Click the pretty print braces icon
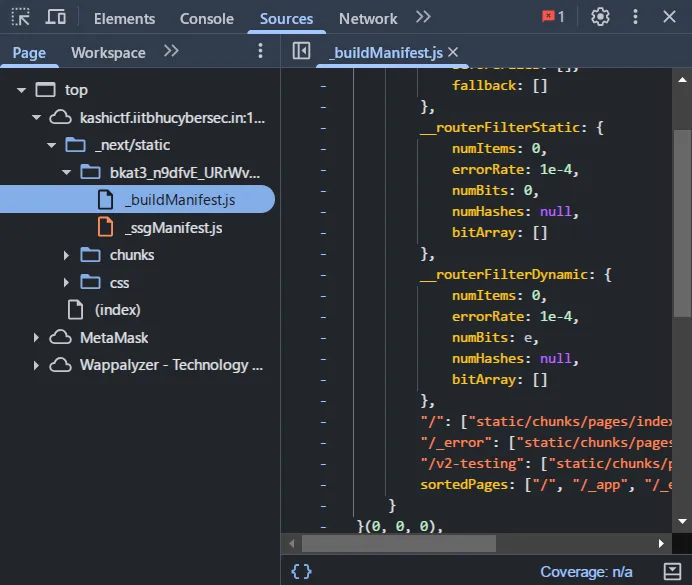Image resolution: width=692 pixels, height=585 pixels. (301, 571)
